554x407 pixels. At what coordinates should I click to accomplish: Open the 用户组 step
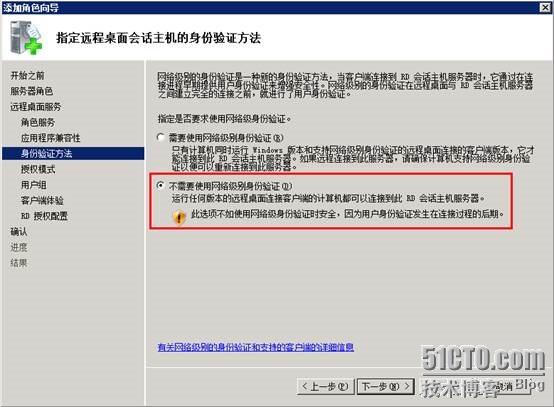click(34, 185)
